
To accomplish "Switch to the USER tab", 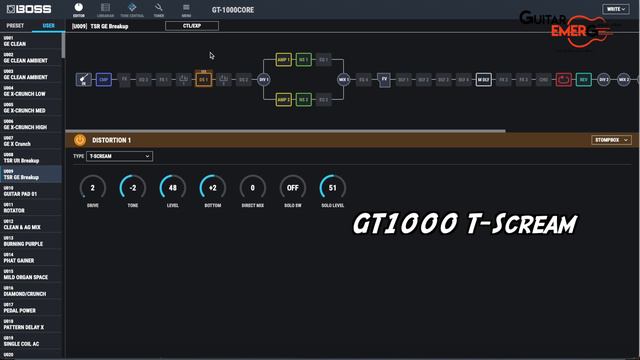I will click(49, 26).
